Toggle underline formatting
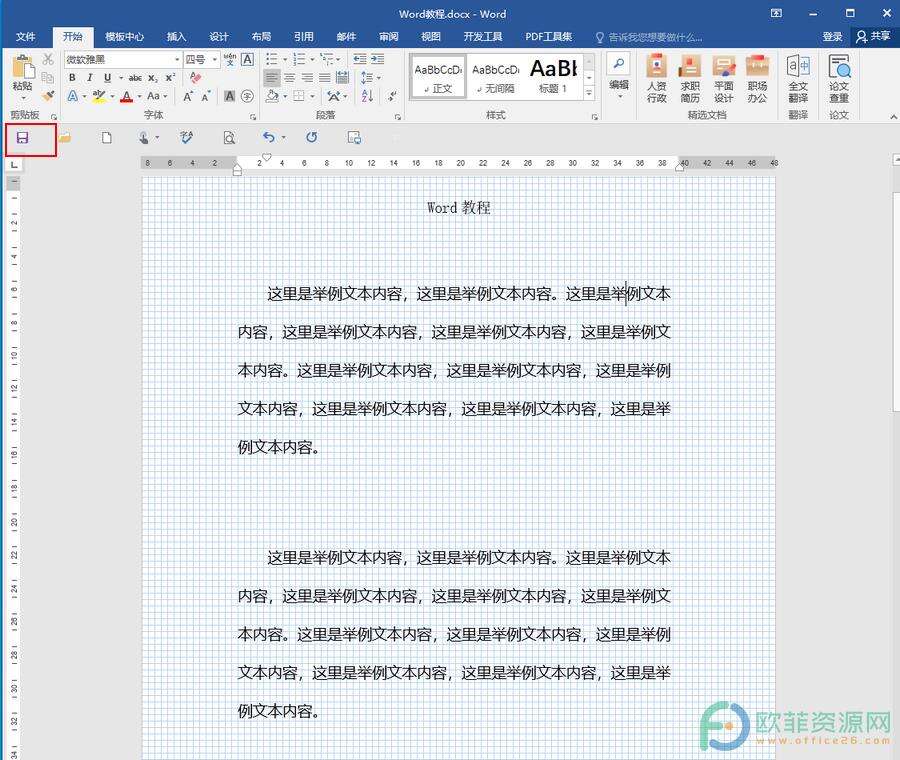Viewport: 900px width, 760px height. [x=107, y=77]
